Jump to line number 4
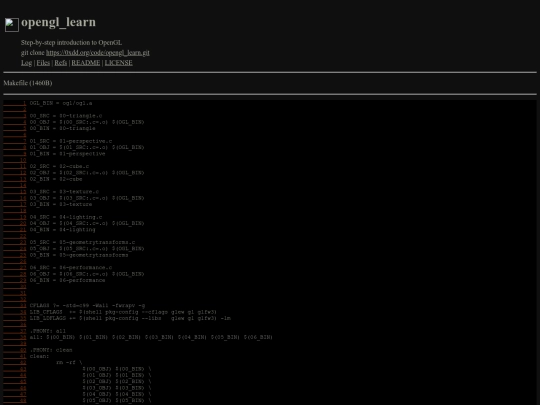540x405 pixels. pyautogui.click(x=15, y=122)
